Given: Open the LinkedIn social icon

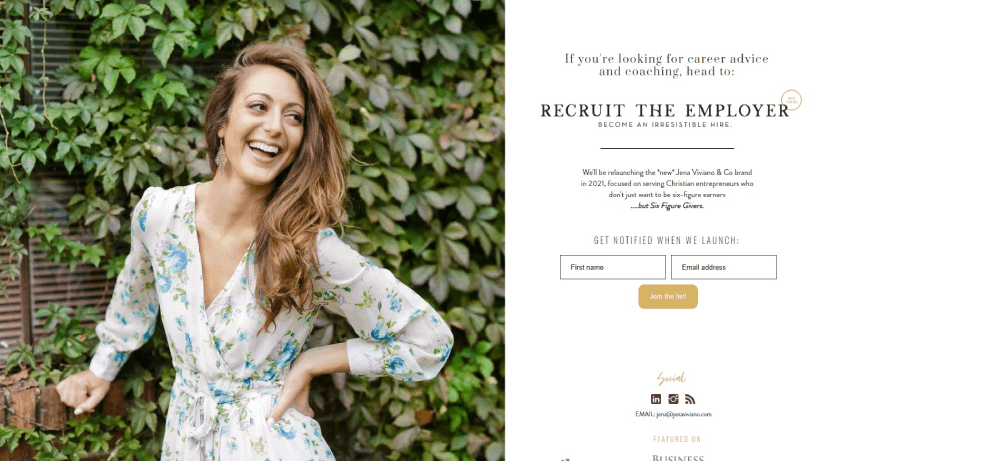Looking at the screenshot, I should coord(656,399).
